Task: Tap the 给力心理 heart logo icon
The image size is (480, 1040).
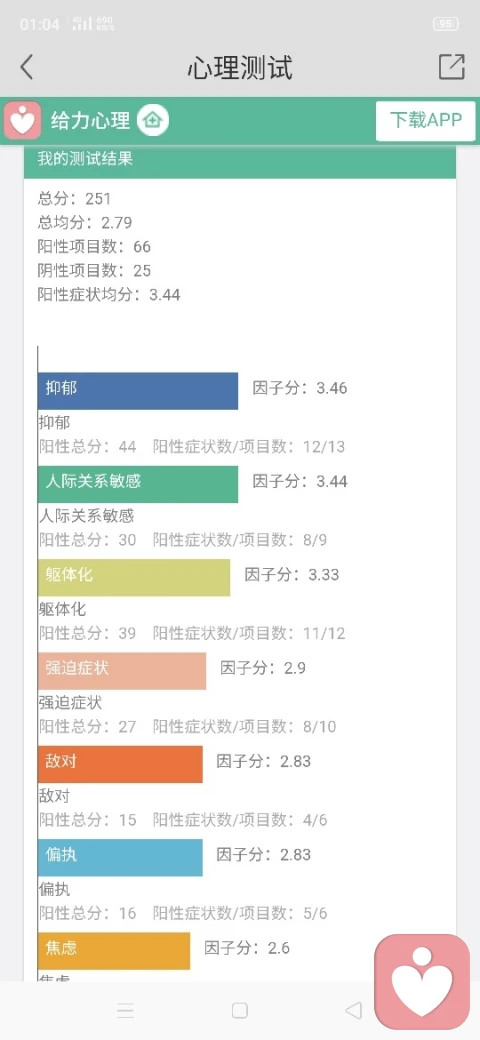Action: [23, 121]
